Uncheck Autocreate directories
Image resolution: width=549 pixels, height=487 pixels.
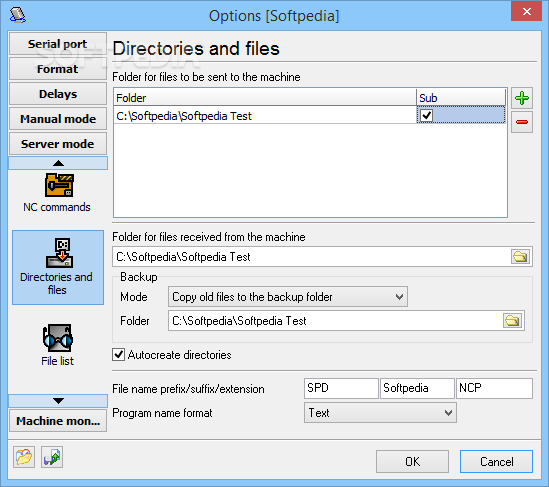point(118,354)
